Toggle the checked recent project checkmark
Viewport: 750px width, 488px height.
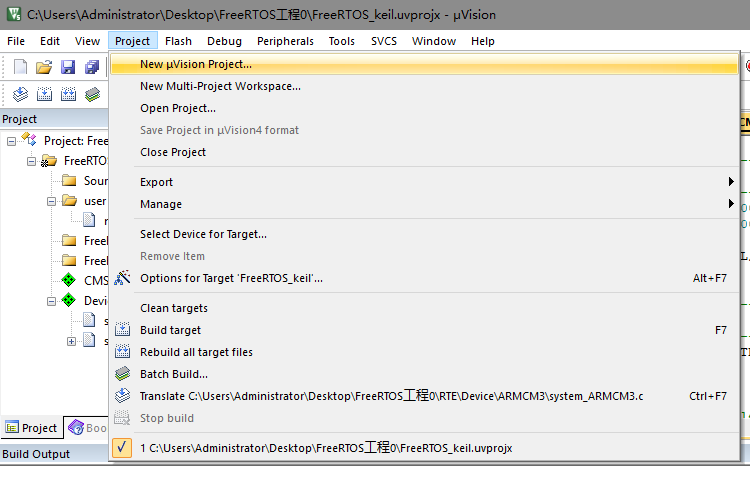point(122,447)
